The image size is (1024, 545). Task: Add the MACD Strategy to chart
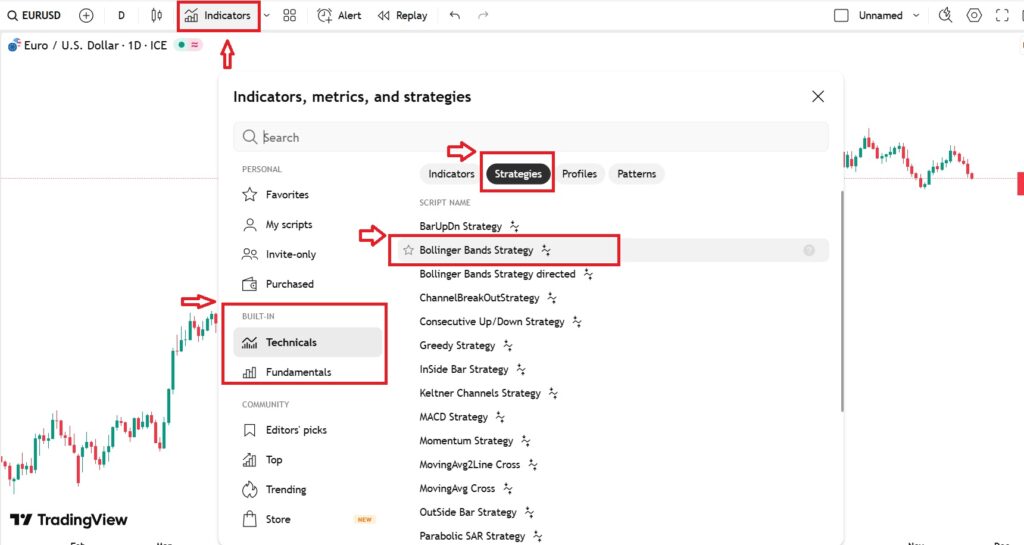point(454,417)
